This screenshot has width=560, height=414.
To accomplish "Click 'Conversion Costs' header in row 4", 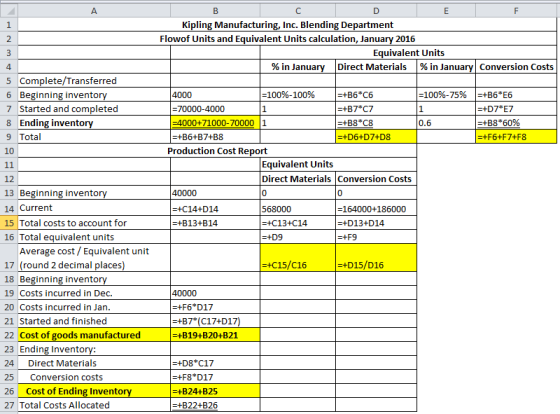I will click(x=516, y=67).
